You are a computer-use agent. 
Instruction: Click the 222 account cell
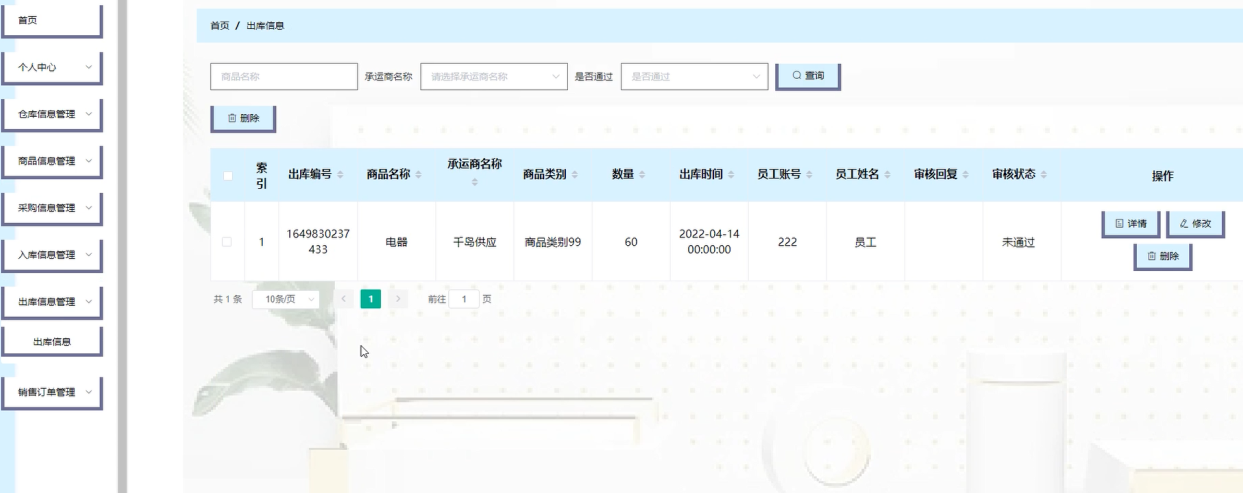(786, 241)
